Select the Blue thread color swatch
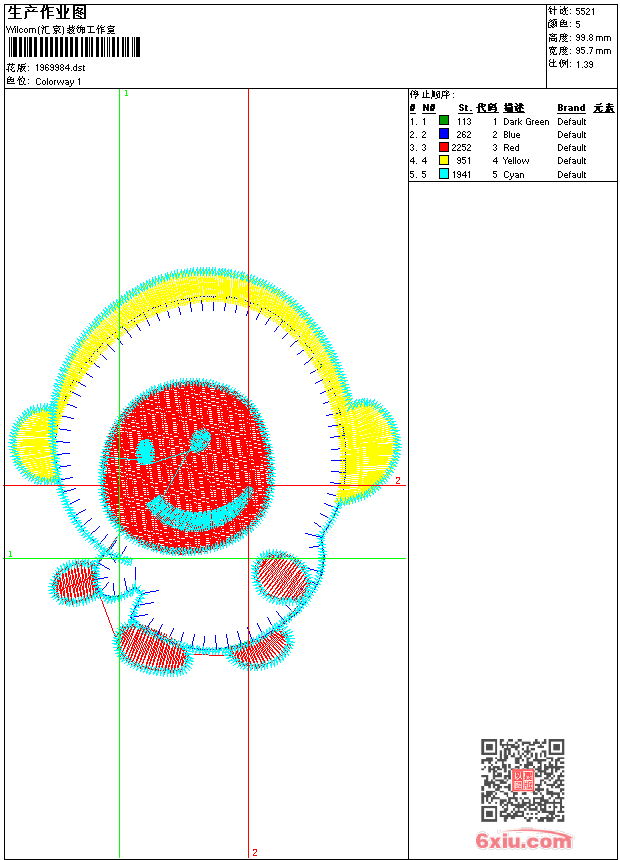This screenshot has width=620, height=860. (x=444, y=133)
